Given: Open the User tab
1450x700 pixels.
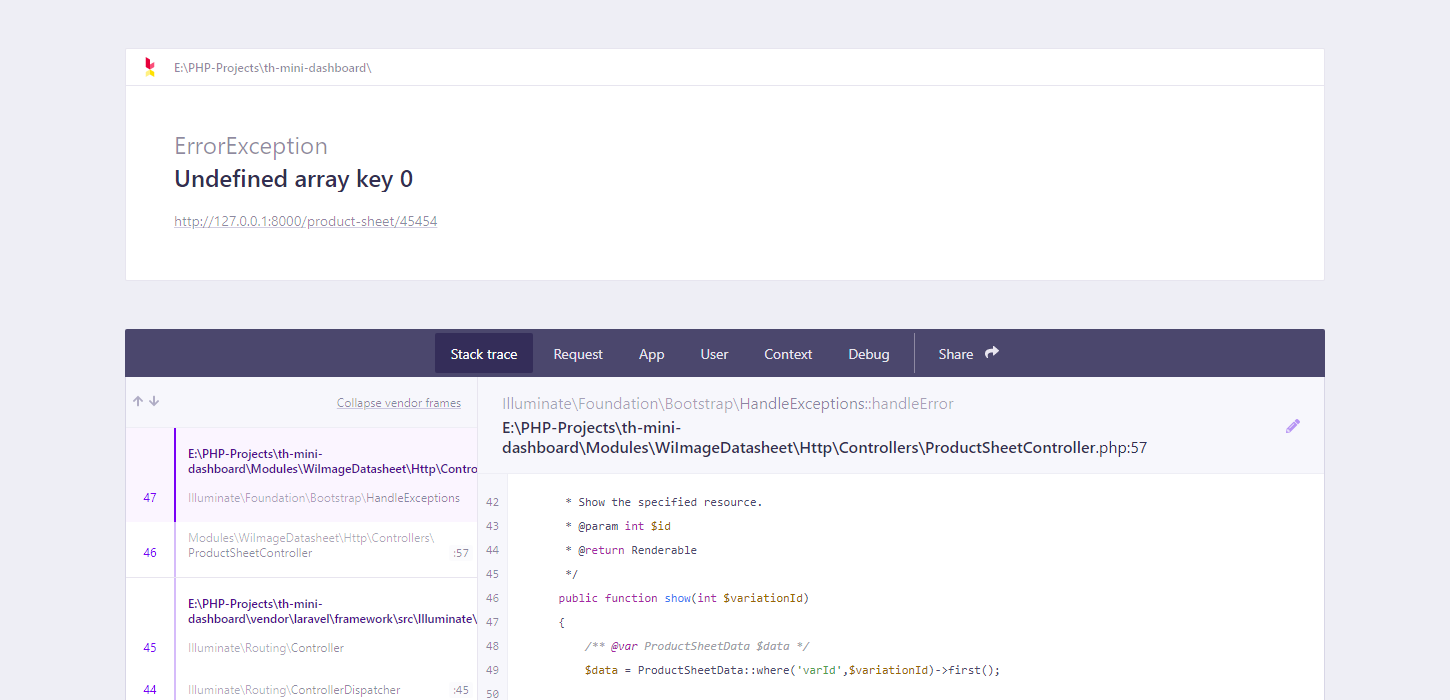Looking at the screenshot, I should (714, 354).
